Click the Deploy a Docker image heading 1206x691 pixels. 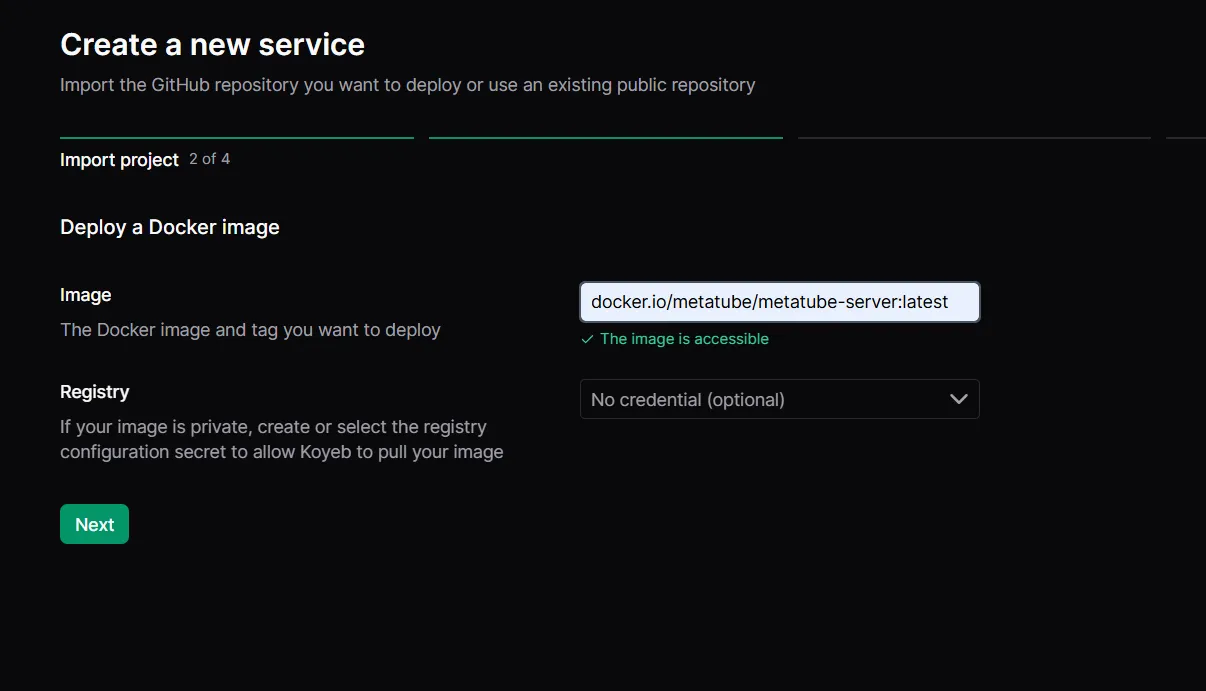(170, 227)
